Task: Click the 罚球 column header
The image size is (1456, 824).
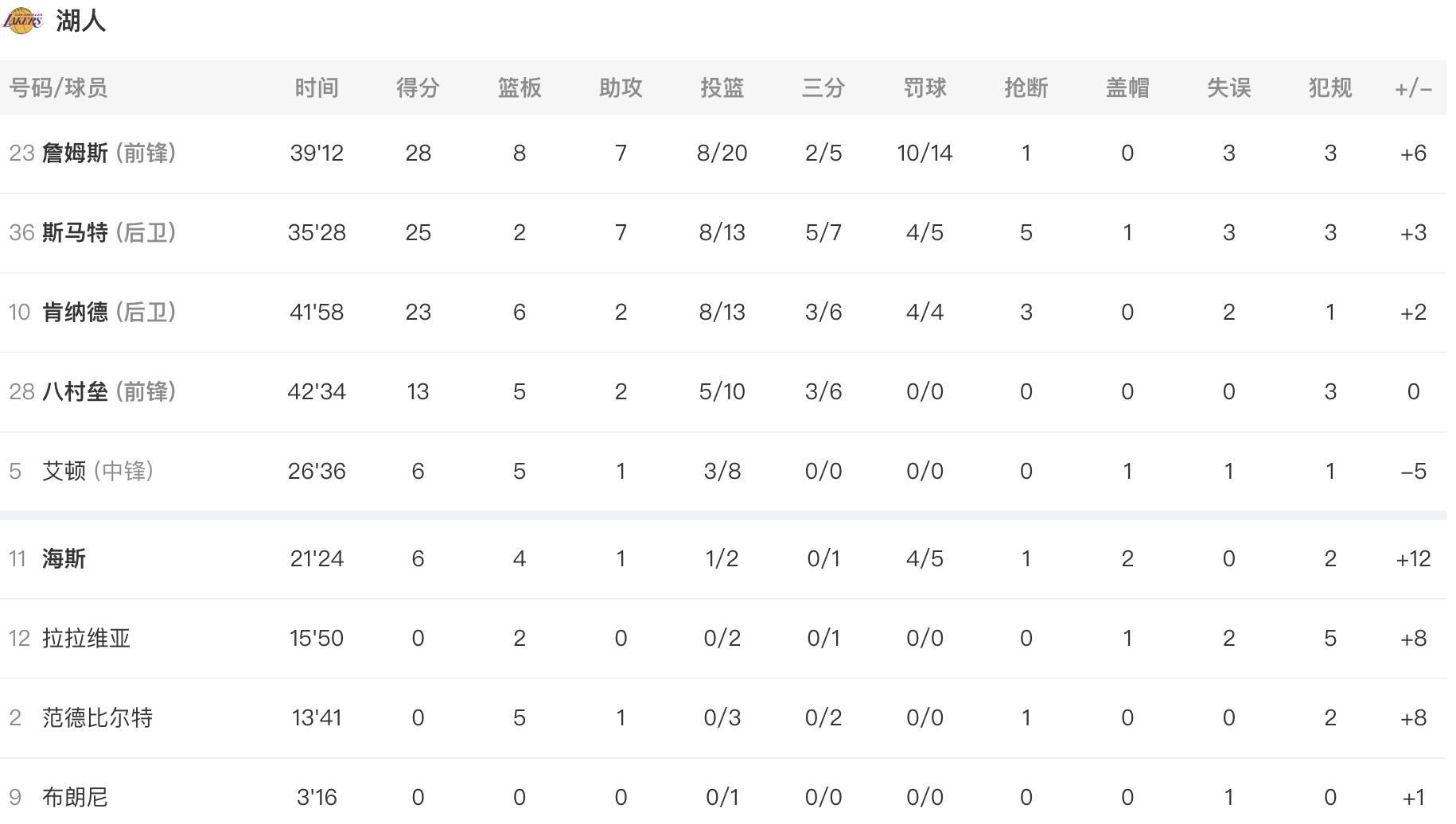Action: click(925, 87)
